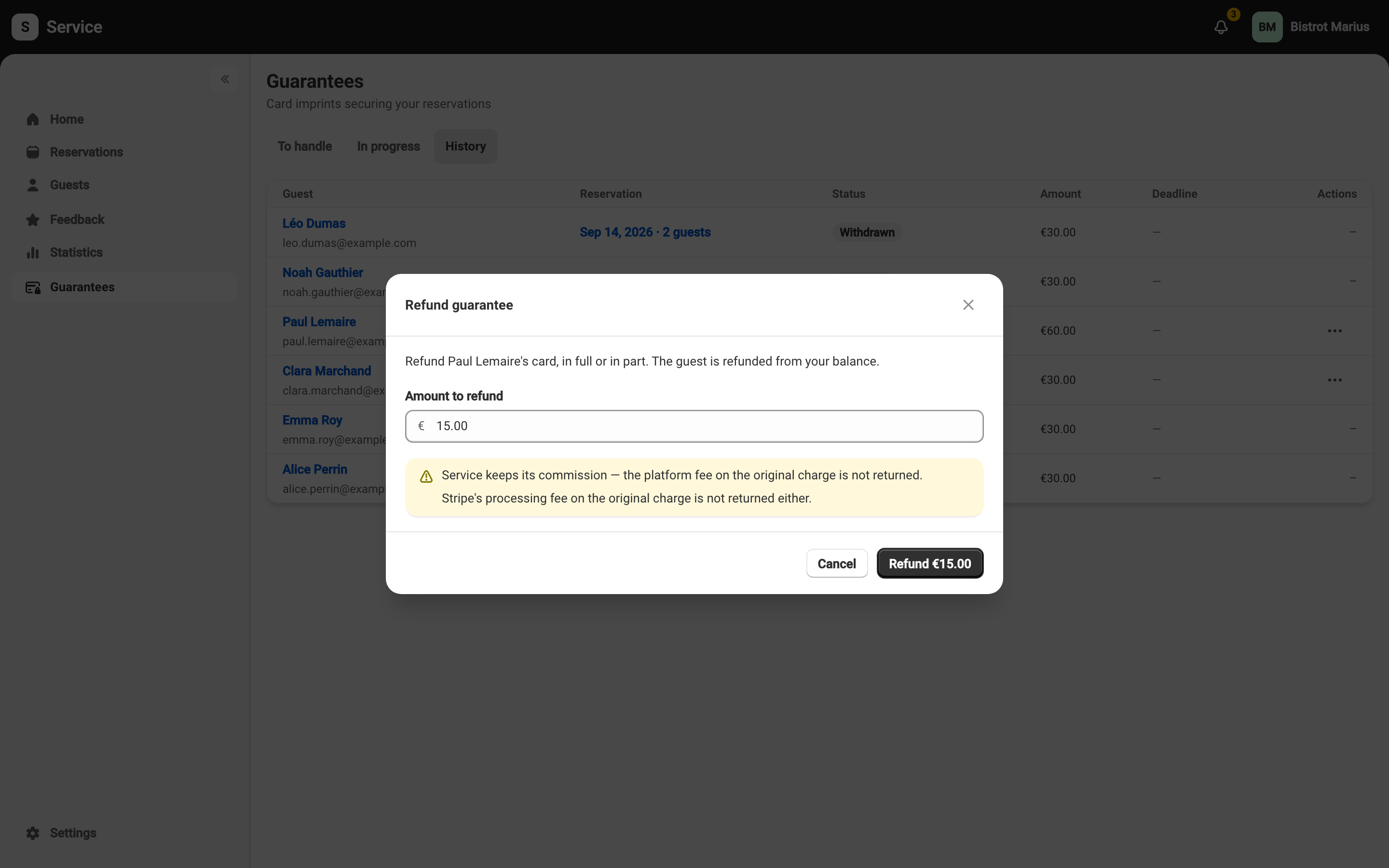The image size is (1389, 868).
Task: Click the euro symbol in amount field
Action: click(422, 426)
